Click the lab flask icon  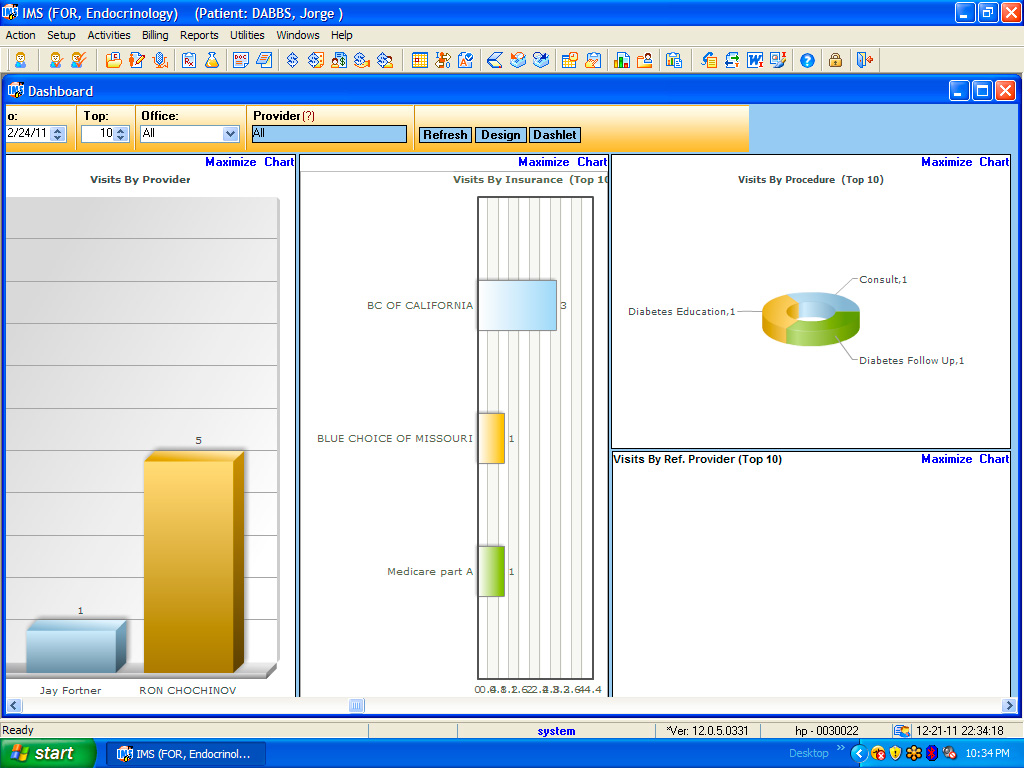212,61
